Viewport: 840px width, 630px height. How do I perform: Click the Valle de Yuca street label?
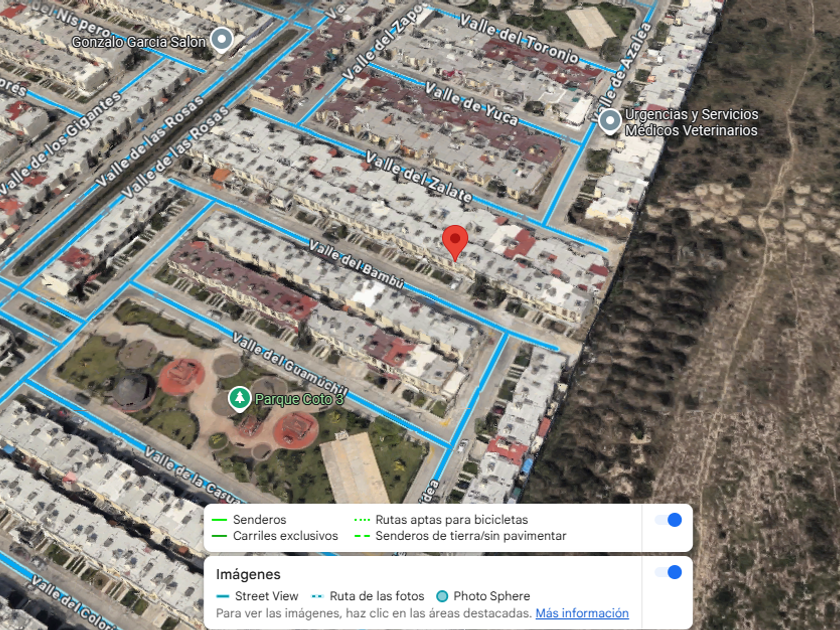coord(472,103)
